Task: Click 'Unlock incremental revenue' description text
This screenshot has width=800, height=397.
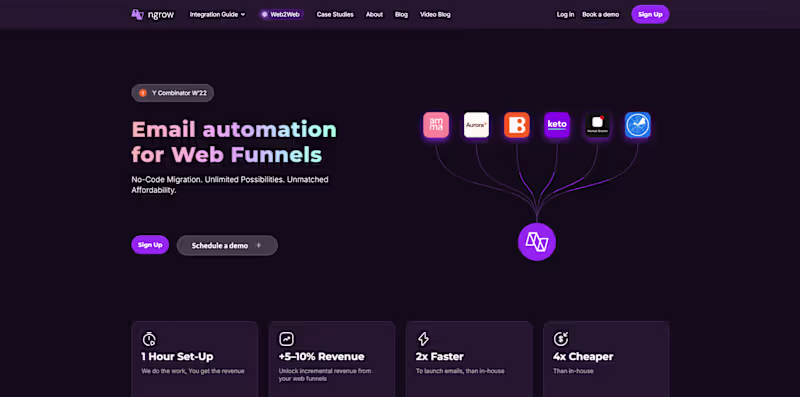Action: tap(325, 375)
